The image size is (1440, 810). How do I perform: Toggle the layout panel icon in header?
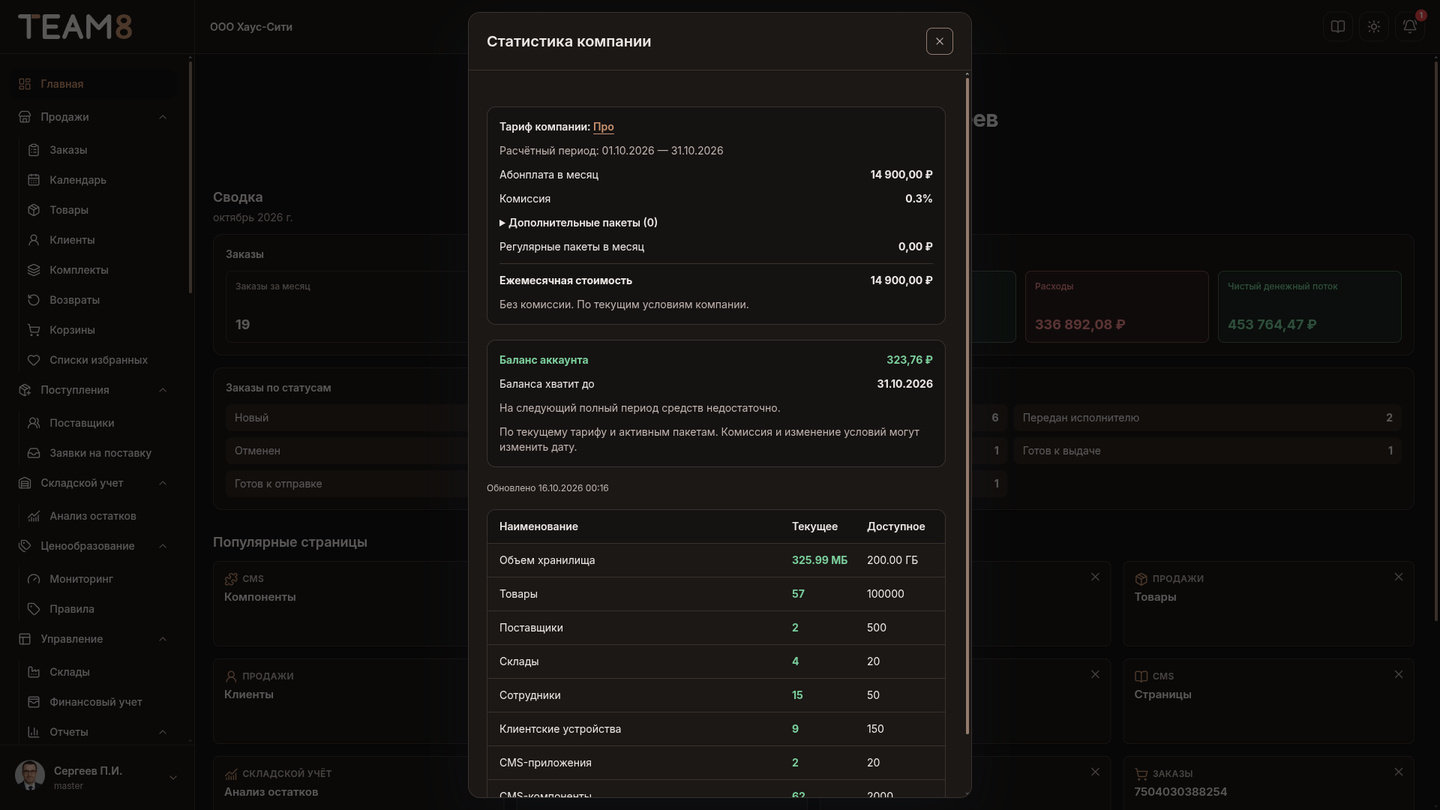(x=1338, y=26)
